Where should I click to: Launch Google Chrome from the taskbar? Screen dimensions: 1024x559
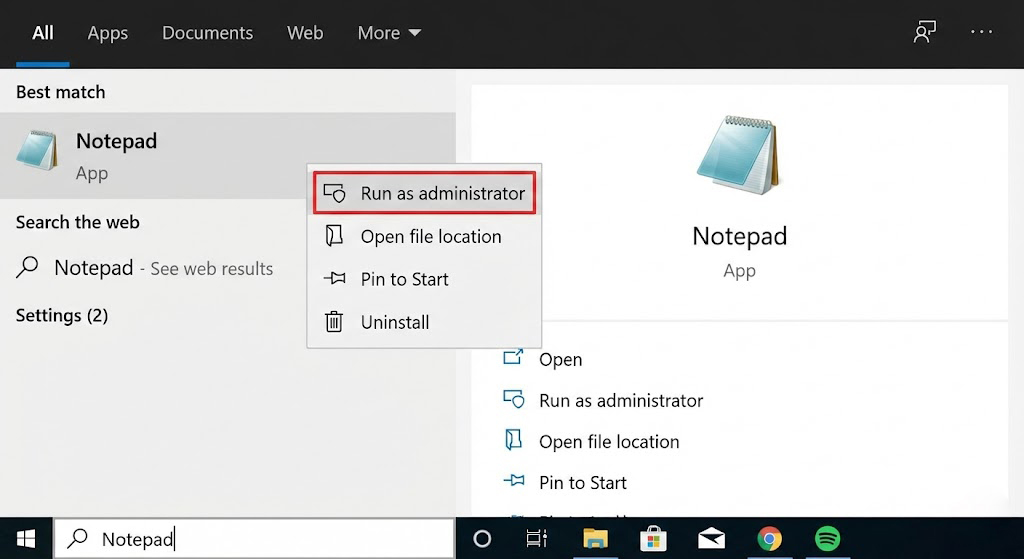coord(769,539)
